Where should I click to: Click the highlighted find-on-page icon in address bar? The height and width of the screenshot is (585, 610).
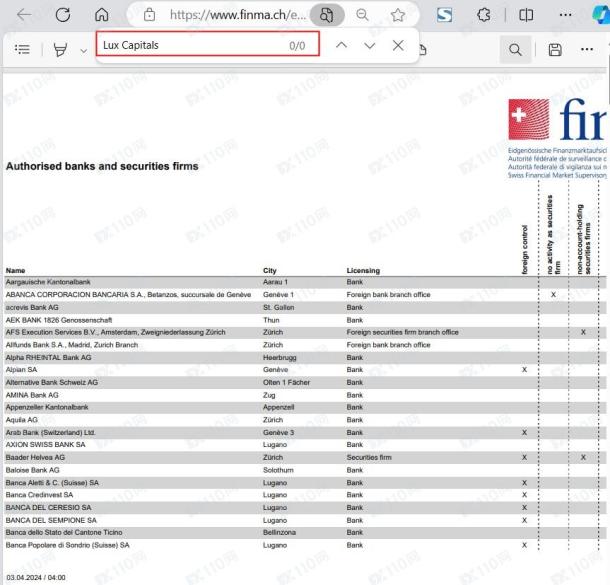click(327, 15)
